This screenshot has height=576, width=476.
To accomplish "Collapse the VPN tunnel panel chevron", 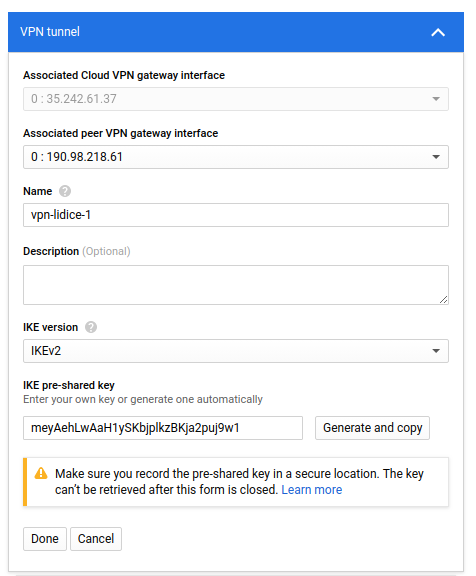I will point(438,32).
